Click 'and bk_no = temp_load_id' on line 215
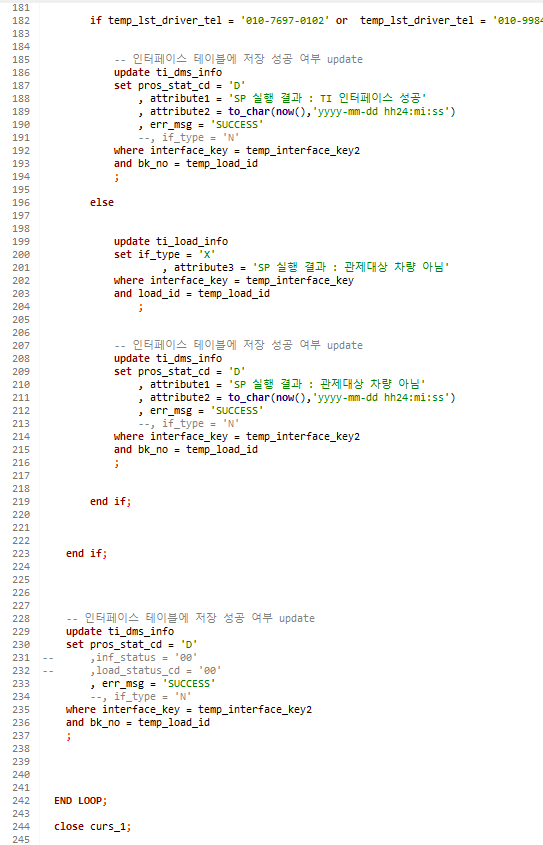The height and width of the screenshot is (845, 543). click(186, 449)
